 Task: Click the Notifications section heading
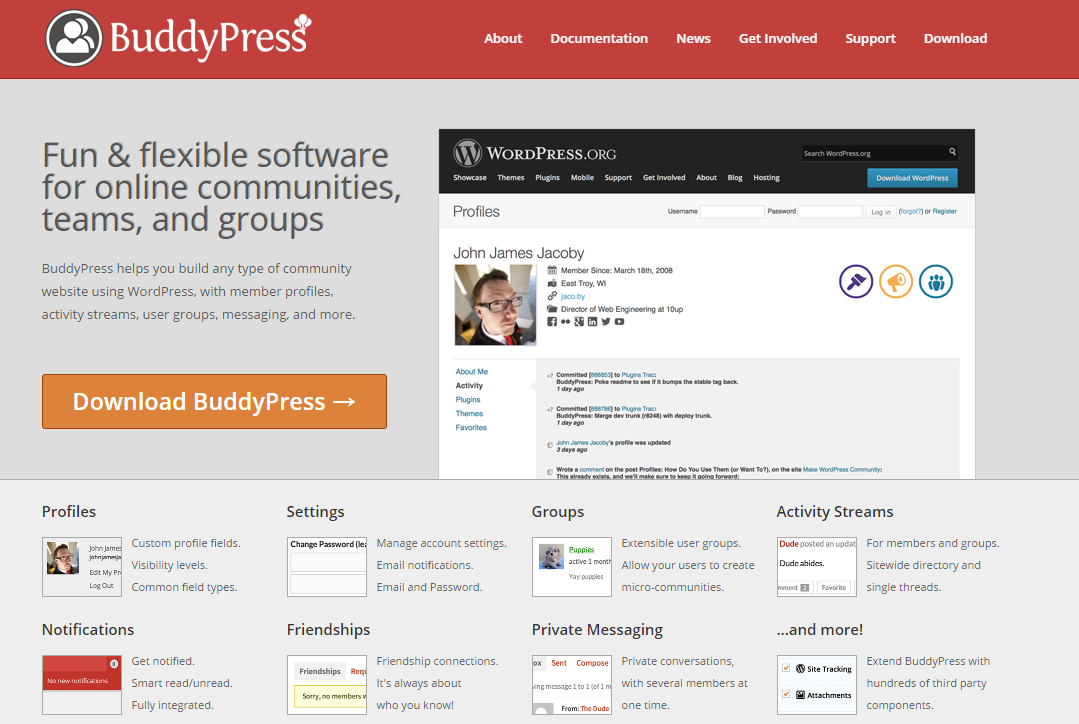(x=88, y=630)
